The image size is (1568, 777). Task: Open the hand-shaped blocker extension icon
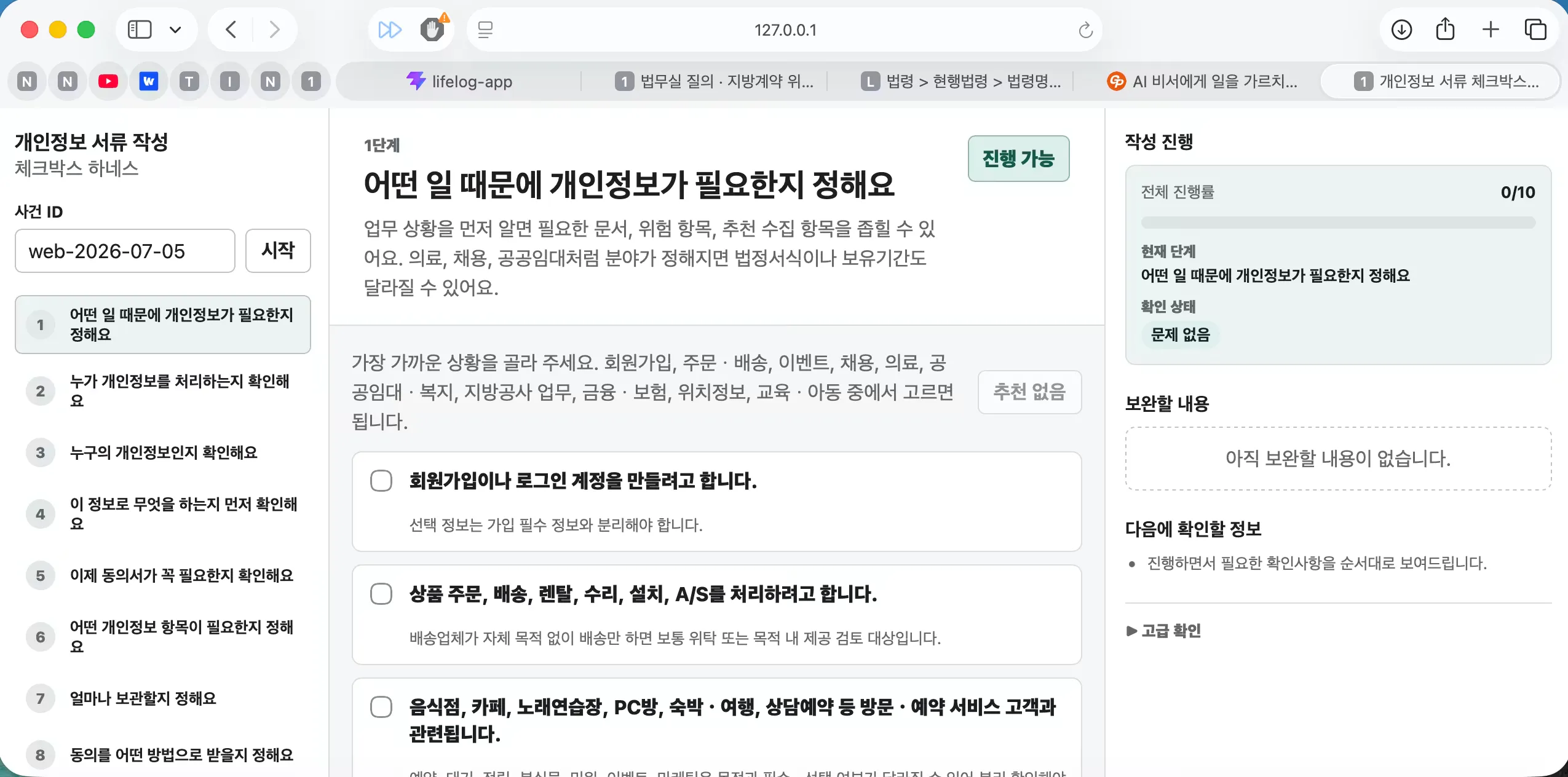433,30
